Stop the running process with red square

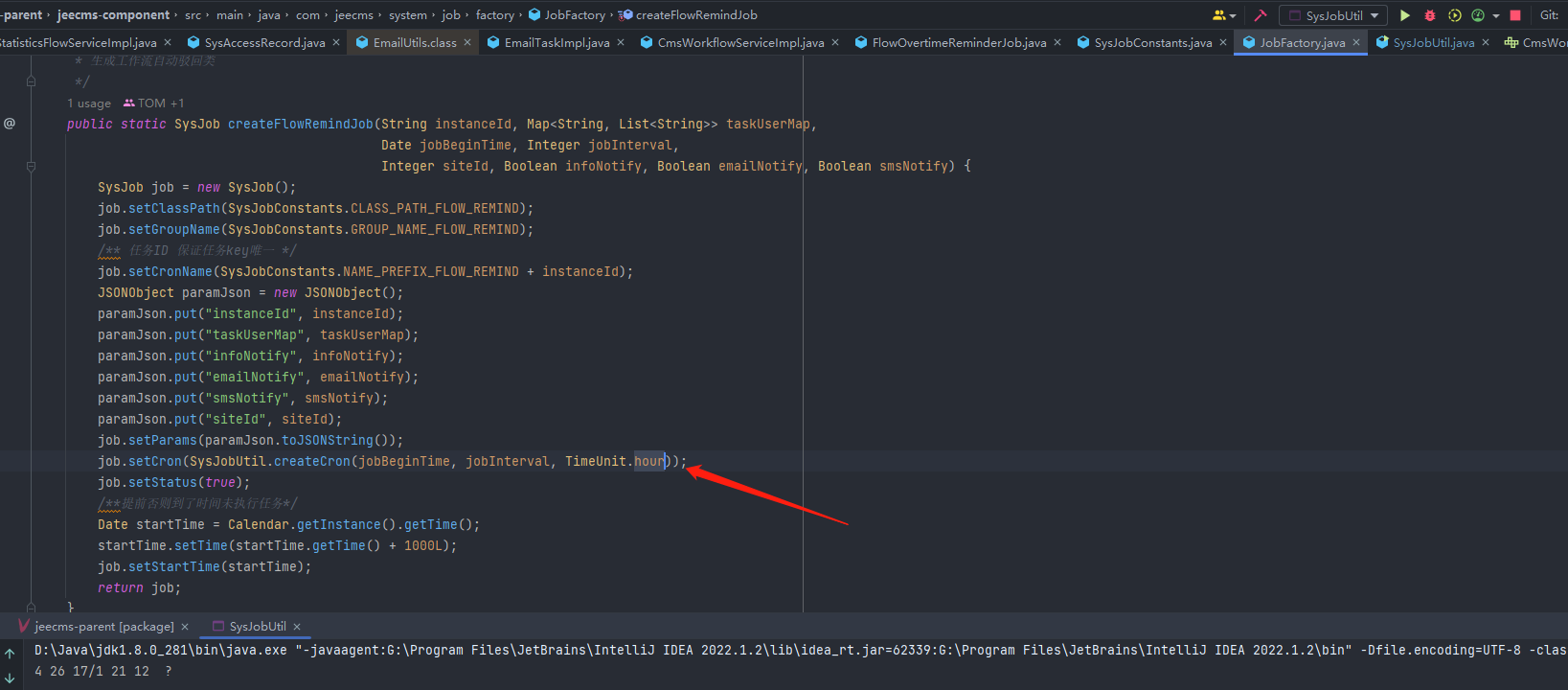(x=1515, y=15)
